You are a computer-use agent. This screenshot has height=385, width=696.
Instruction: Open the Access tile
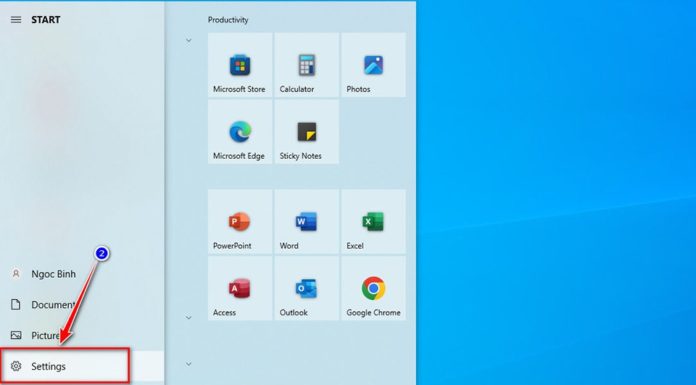coord(240,288)
